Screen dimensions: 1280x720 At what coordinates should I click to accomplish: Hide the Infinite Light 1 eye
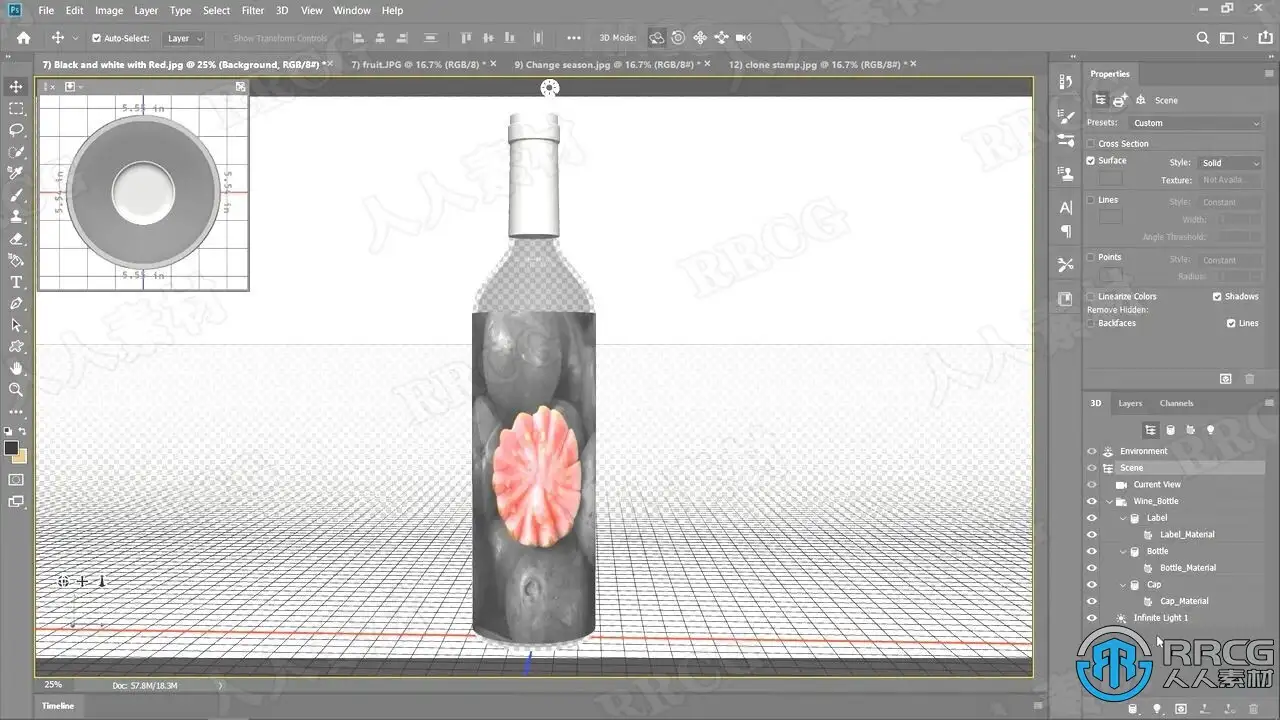click(x=1092, y=618)
